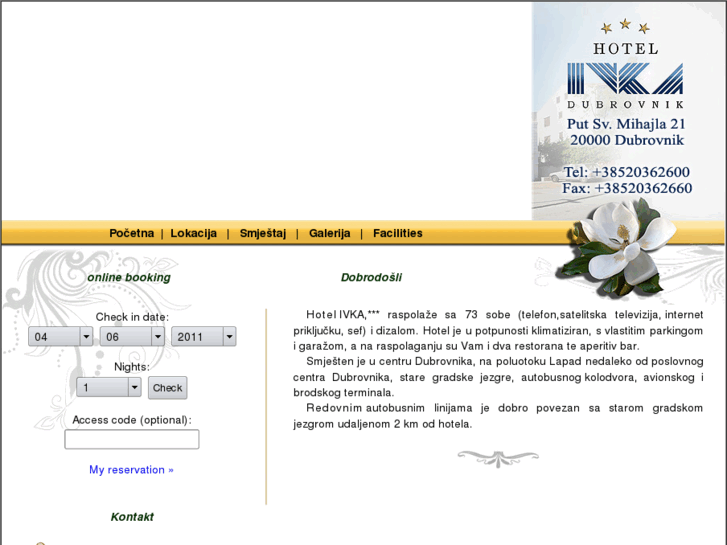This screenshot has height=545, width=727.
Task: Click the 'Access code (optional):' label
Action: [x=132, y=420]
